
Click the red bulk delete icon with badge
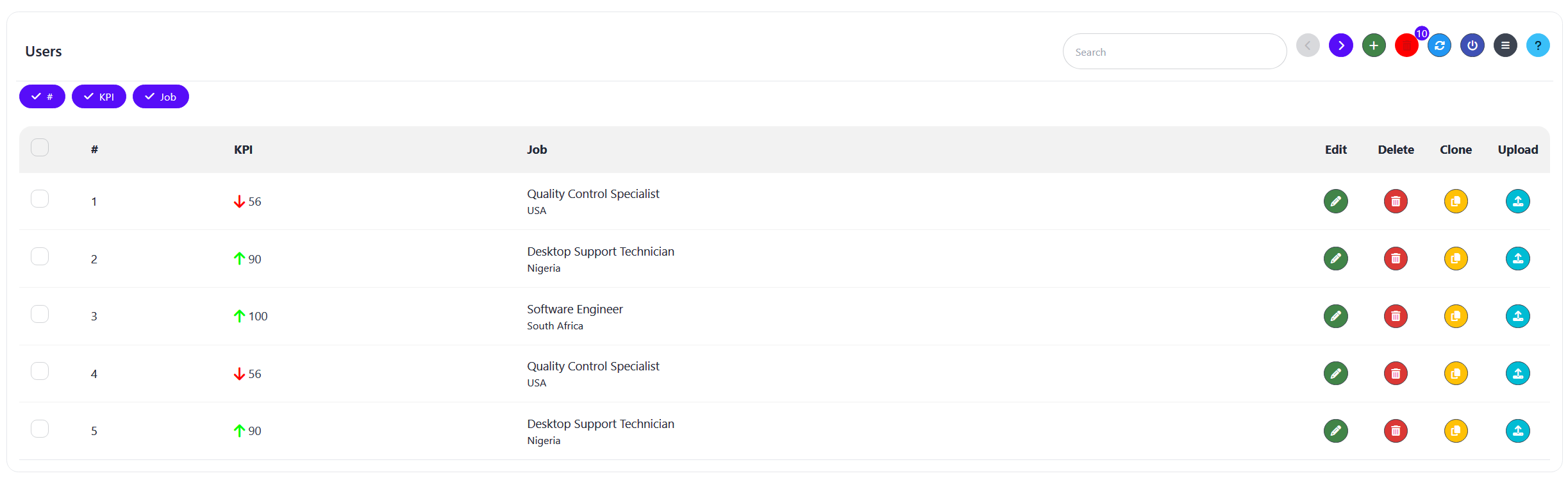(1406, 45)
